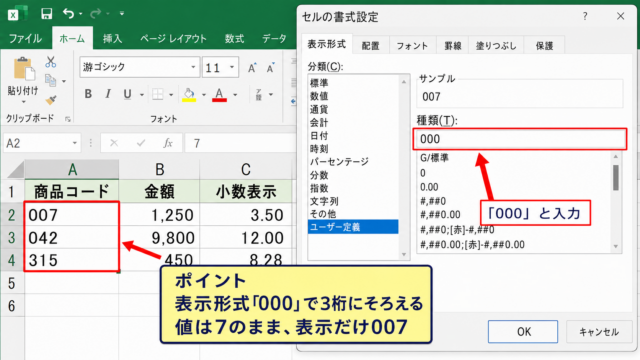This screenshot has height=360, width=640.
Task: Click the Undo arrow icon
Action: (x=68, y=13)
